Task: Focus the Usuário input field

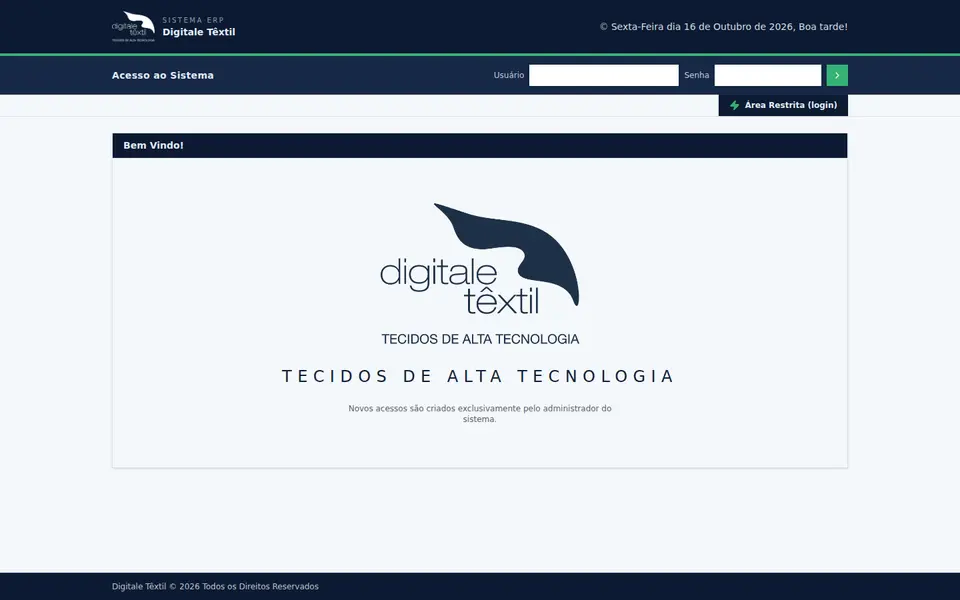Action: pyautogui.click(x=604, y=75)
